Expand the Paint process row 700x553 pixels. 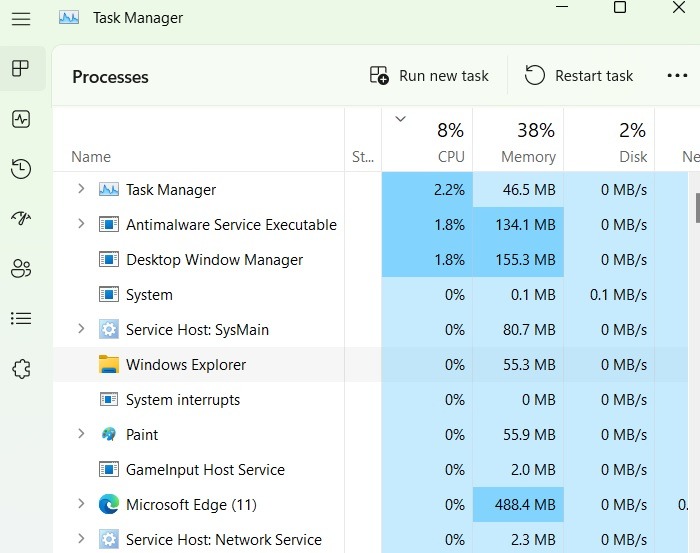pyautogui.click(x=81, y=433)
